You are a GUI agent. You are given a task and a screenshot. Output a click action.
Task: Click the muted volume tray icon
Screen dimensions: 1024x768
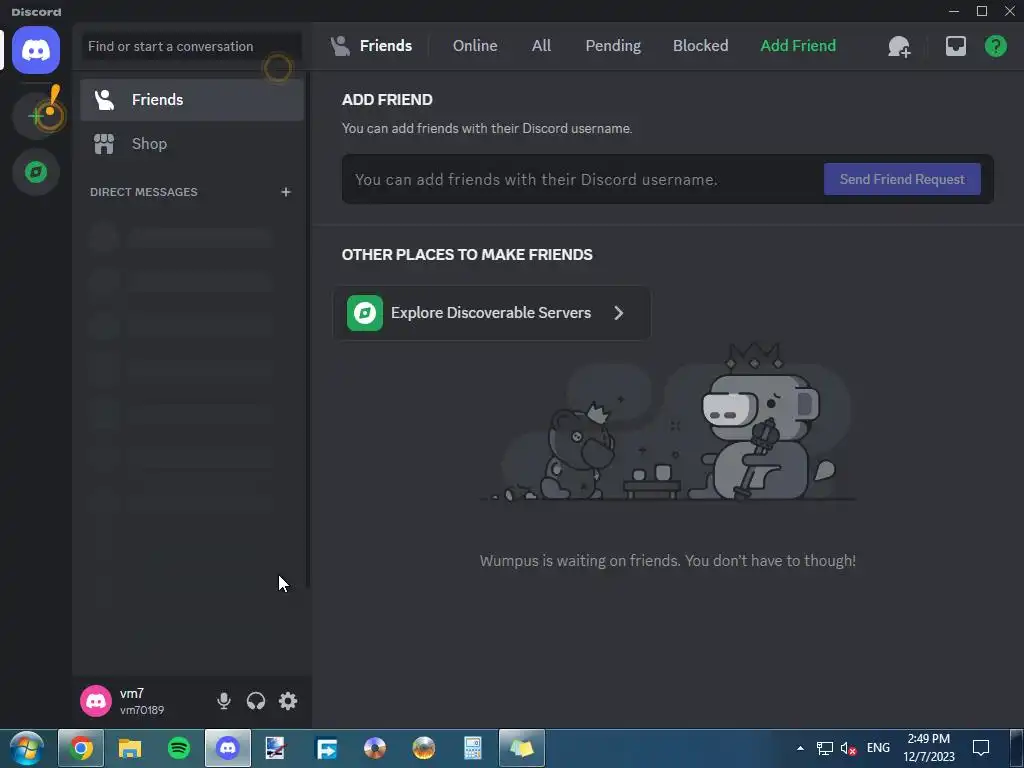[x=848, y=748]
